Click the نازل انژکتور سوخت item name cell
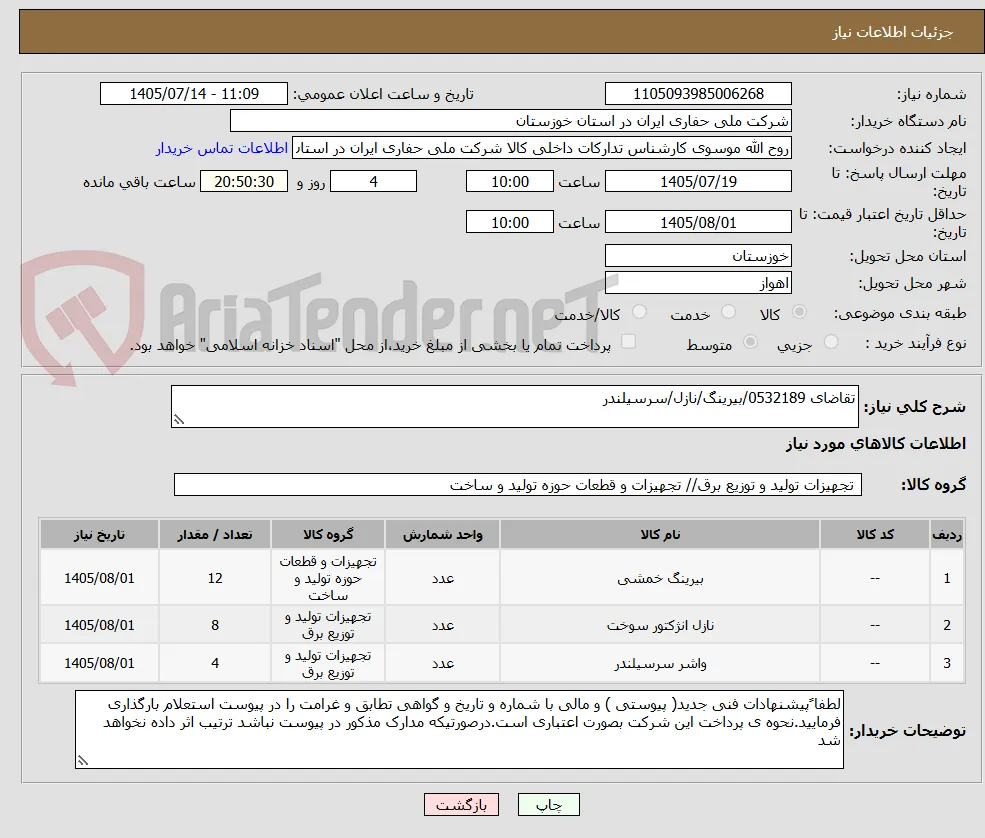Screen dimensions: 985x838 pos(660,625)
